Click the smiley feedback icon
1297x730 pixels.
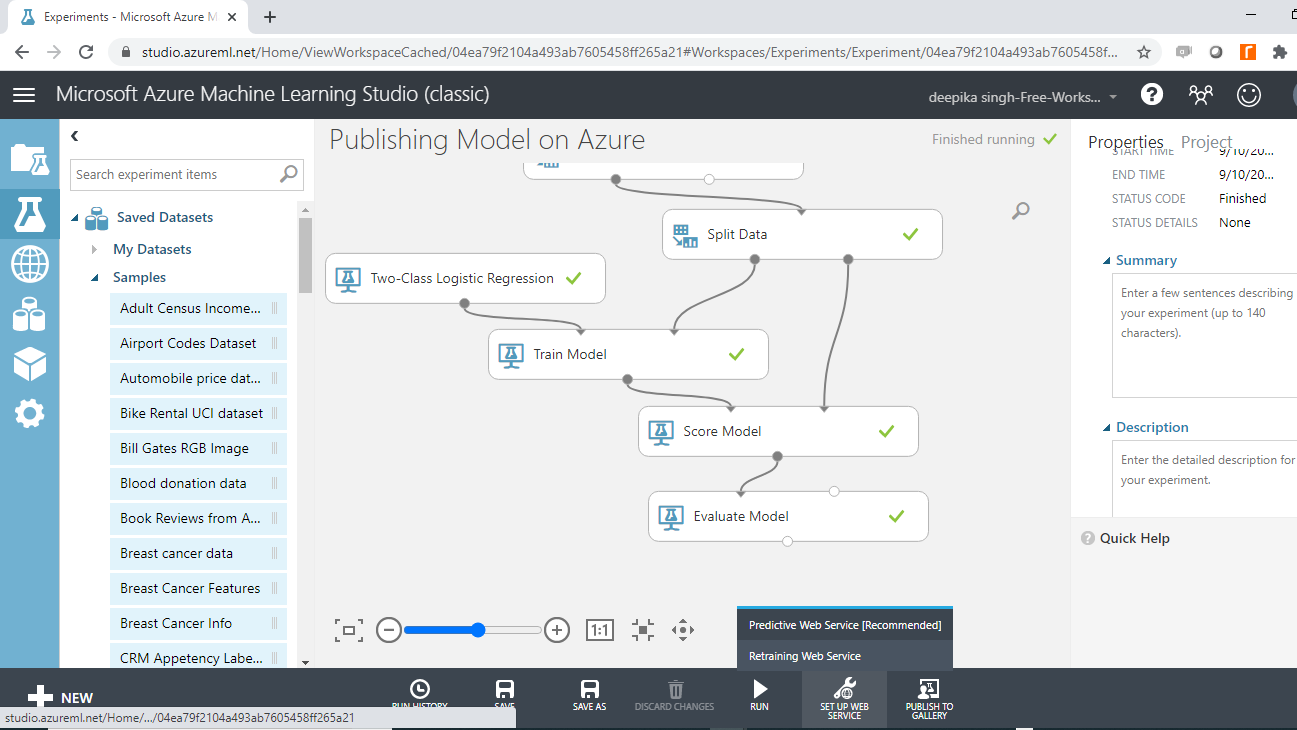coord(1249,95)
